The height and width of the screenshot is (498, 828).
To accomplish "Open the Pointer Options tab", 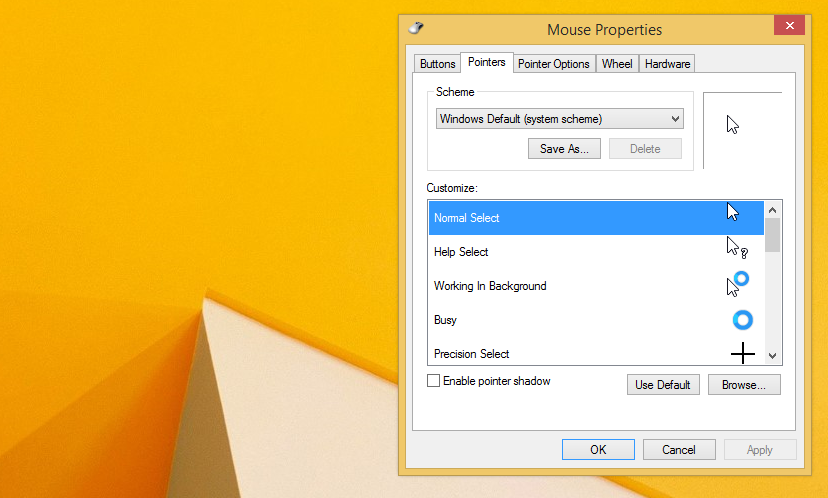I will pyautogui.click(x=553, y=64).
